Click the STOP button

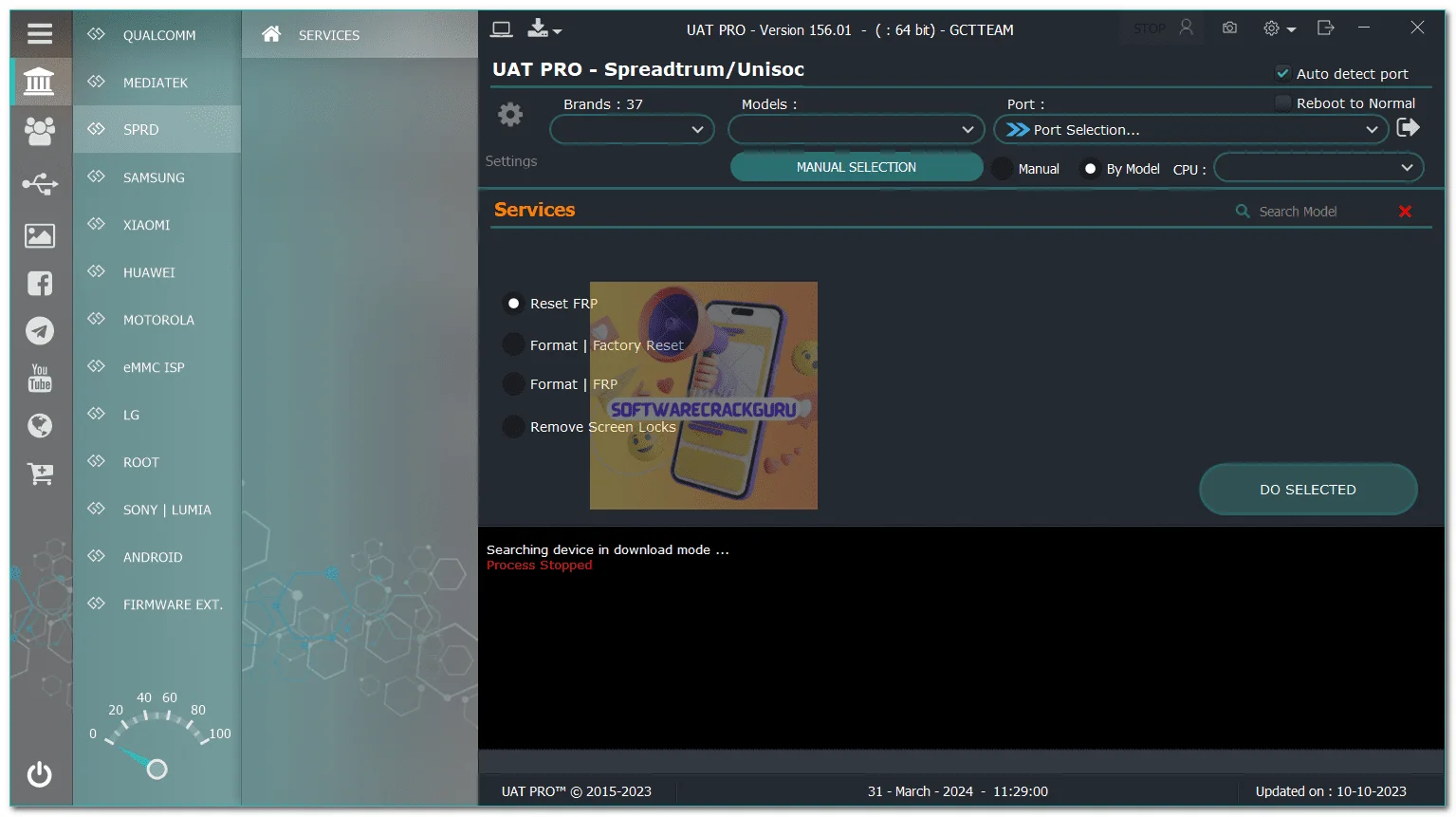tap(1149, 28)
